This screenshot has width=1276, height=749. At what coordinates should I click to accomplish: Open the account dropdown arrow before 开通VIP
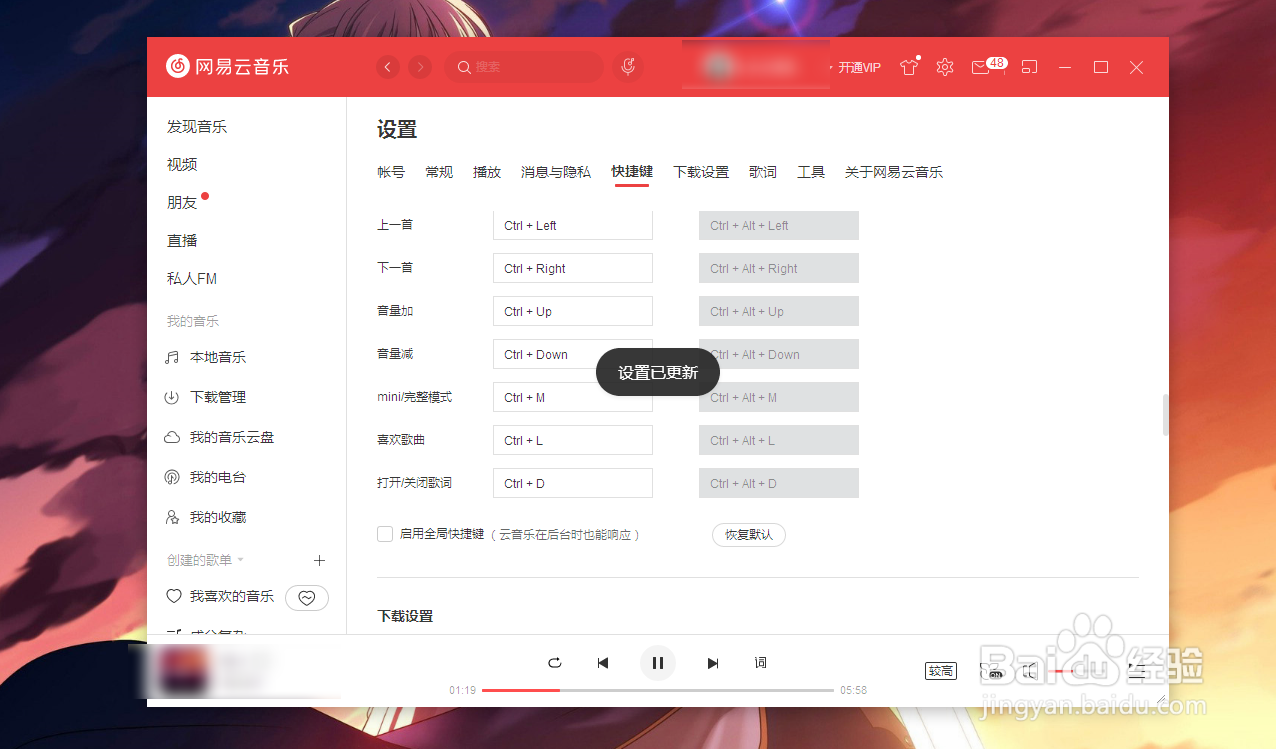830,68
